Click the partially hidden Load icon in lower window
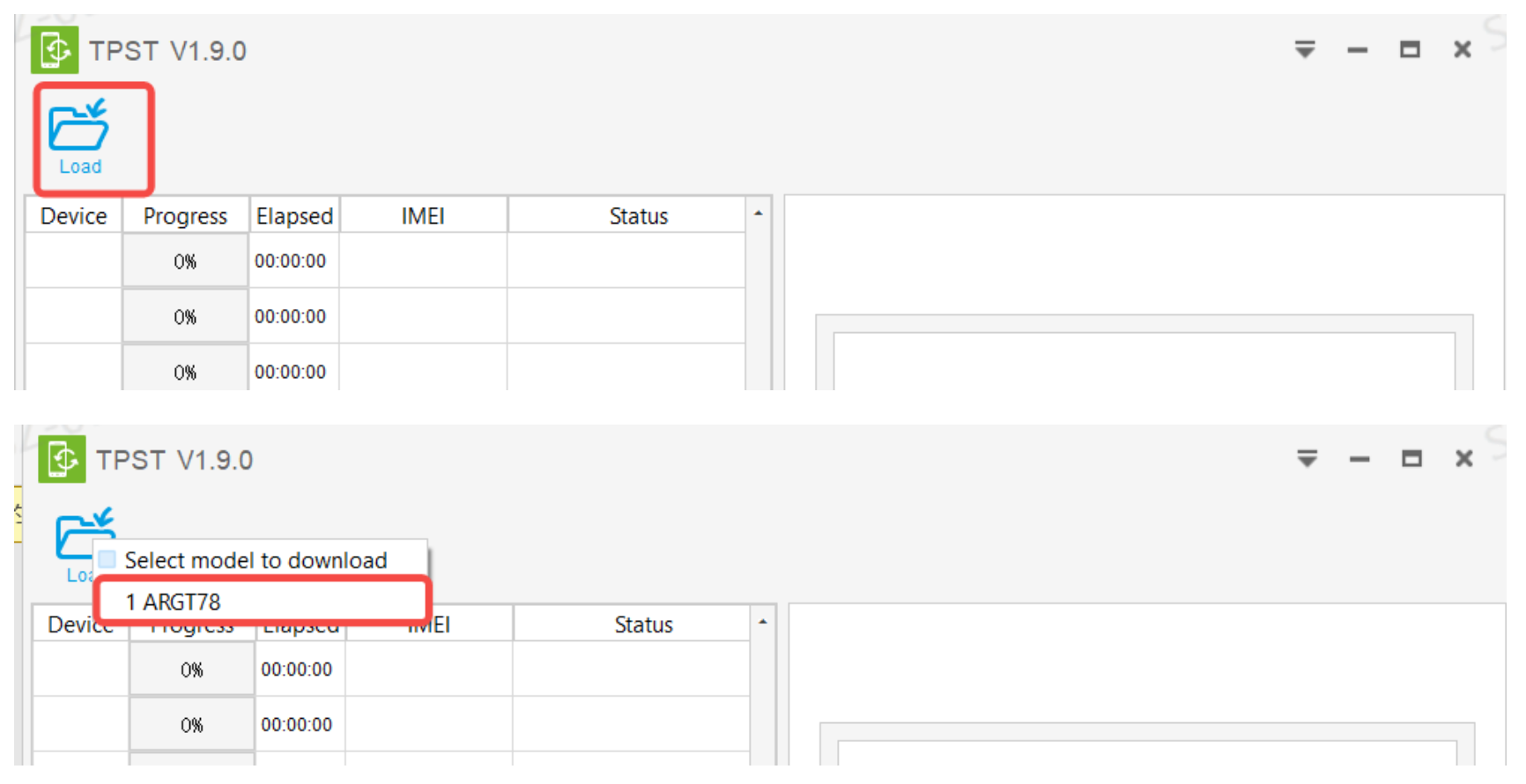 (74, 533)
